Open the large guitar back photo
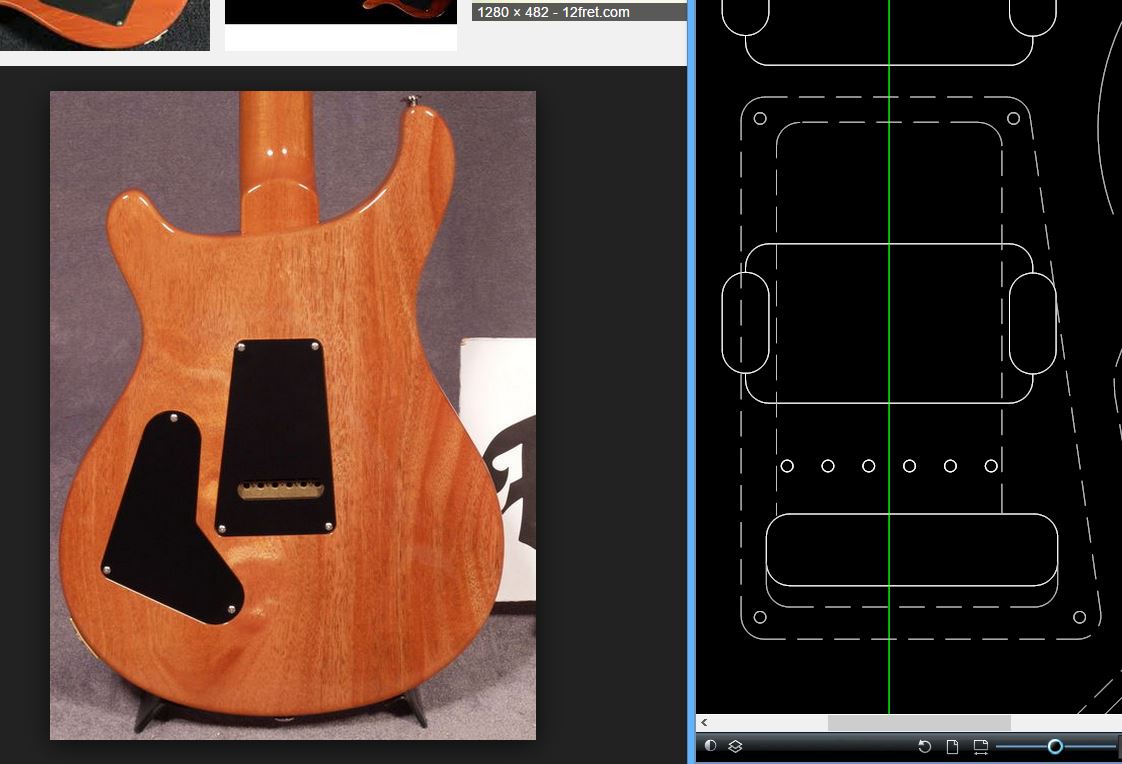The height and width of the screenshot is (764, 1122). pos(293,415)
